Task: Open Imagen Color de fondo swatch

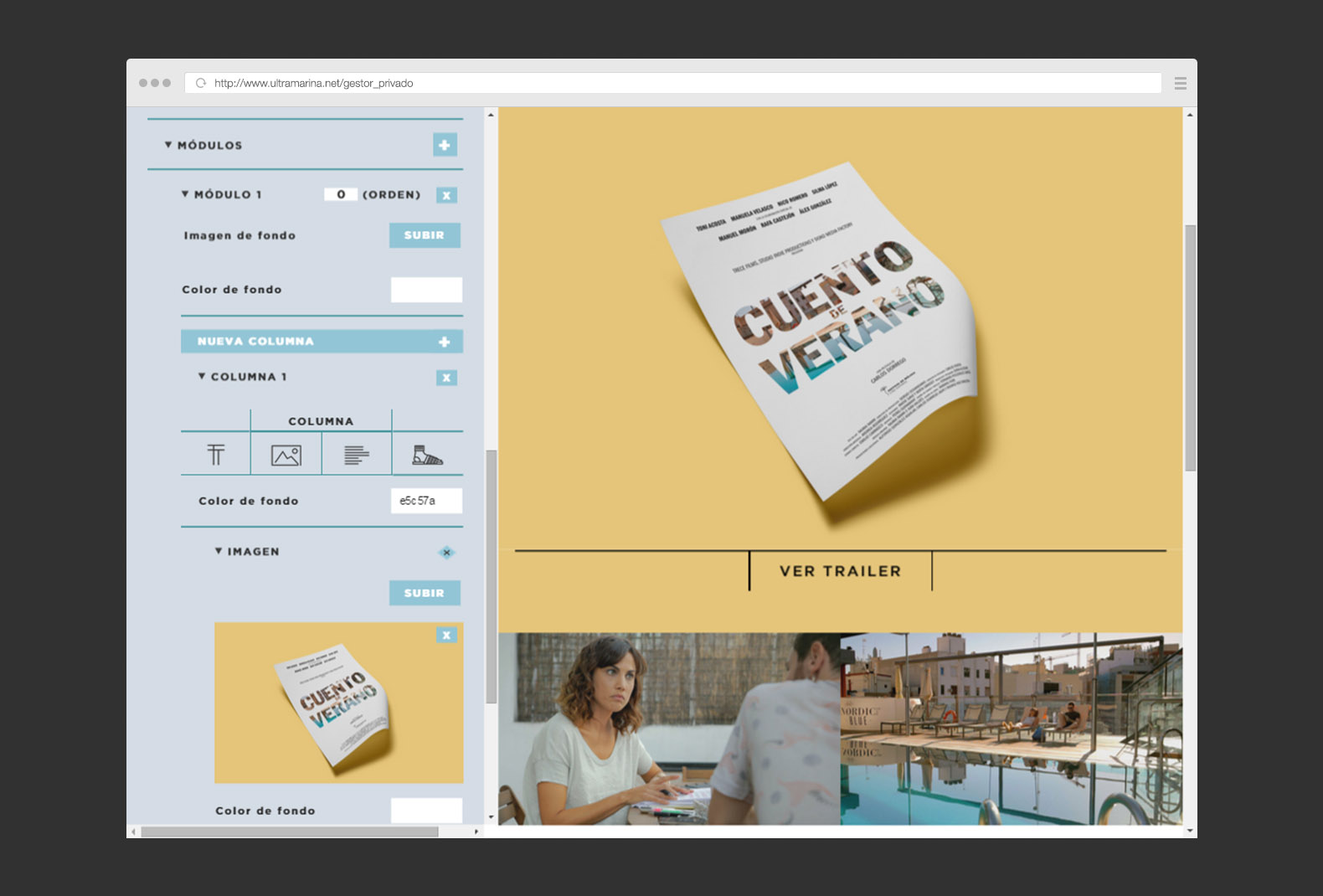Action: [x=426, y=810]
